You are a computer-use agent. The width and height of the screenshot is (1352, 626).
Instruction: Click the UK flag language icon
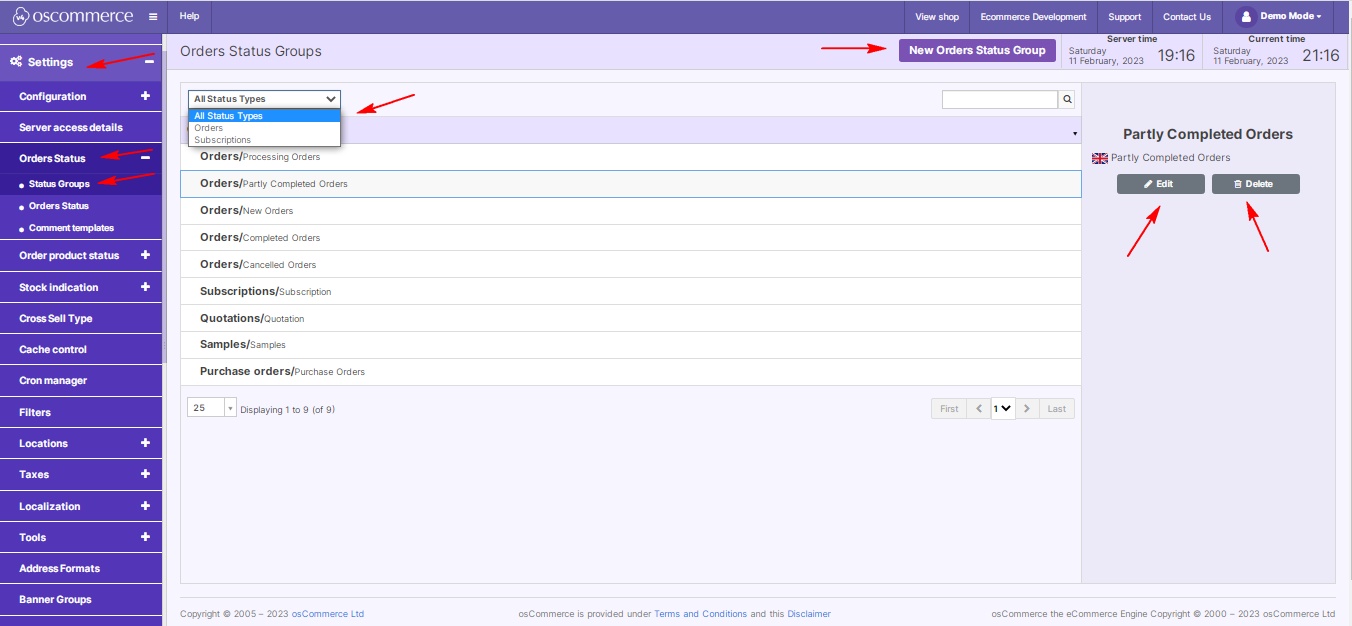coord(1100,158)
